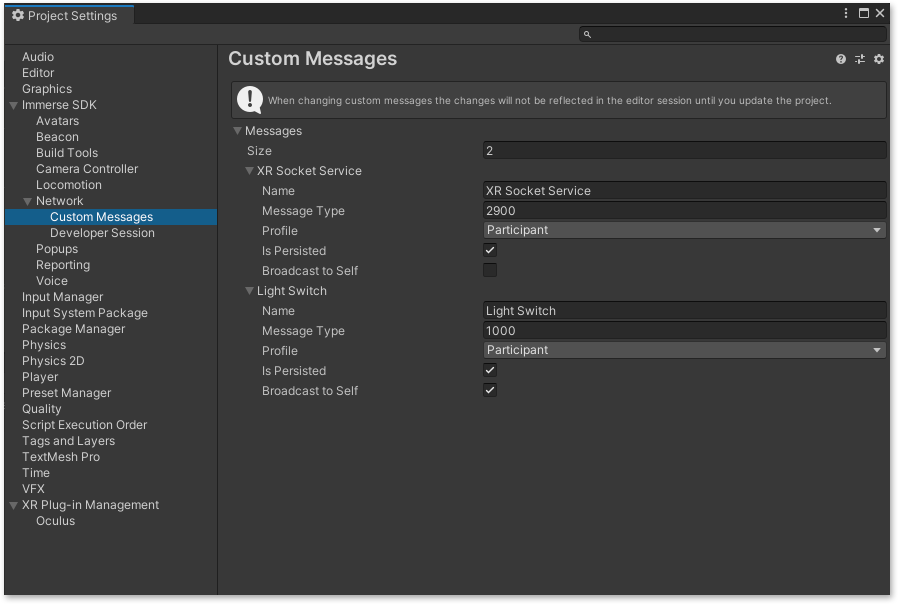898x604 pixels.
Task: Open Camera Controller settings
Action: [x=87, y=169]
